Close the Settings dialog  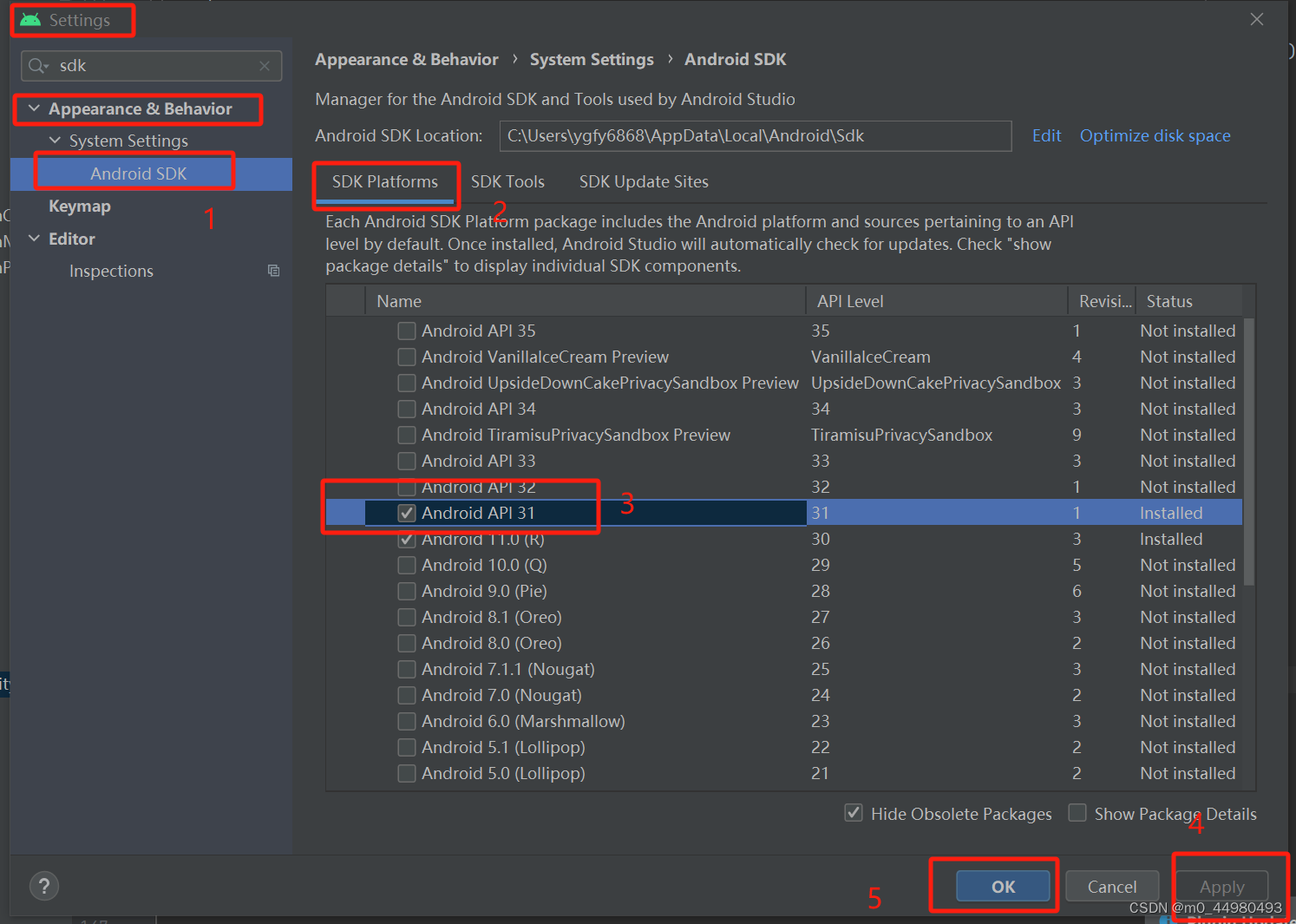pos(1256,19)
